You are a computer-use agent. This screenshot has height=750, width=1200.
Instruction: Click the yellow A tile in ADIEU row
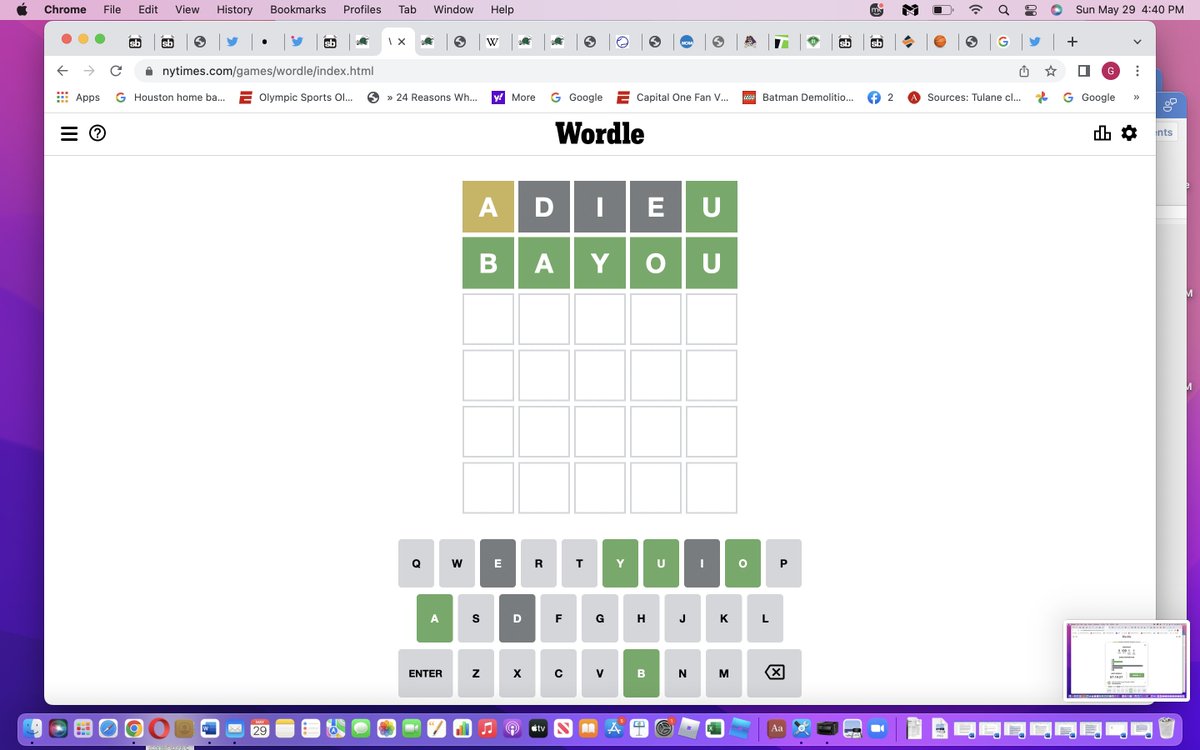point(488,207)
